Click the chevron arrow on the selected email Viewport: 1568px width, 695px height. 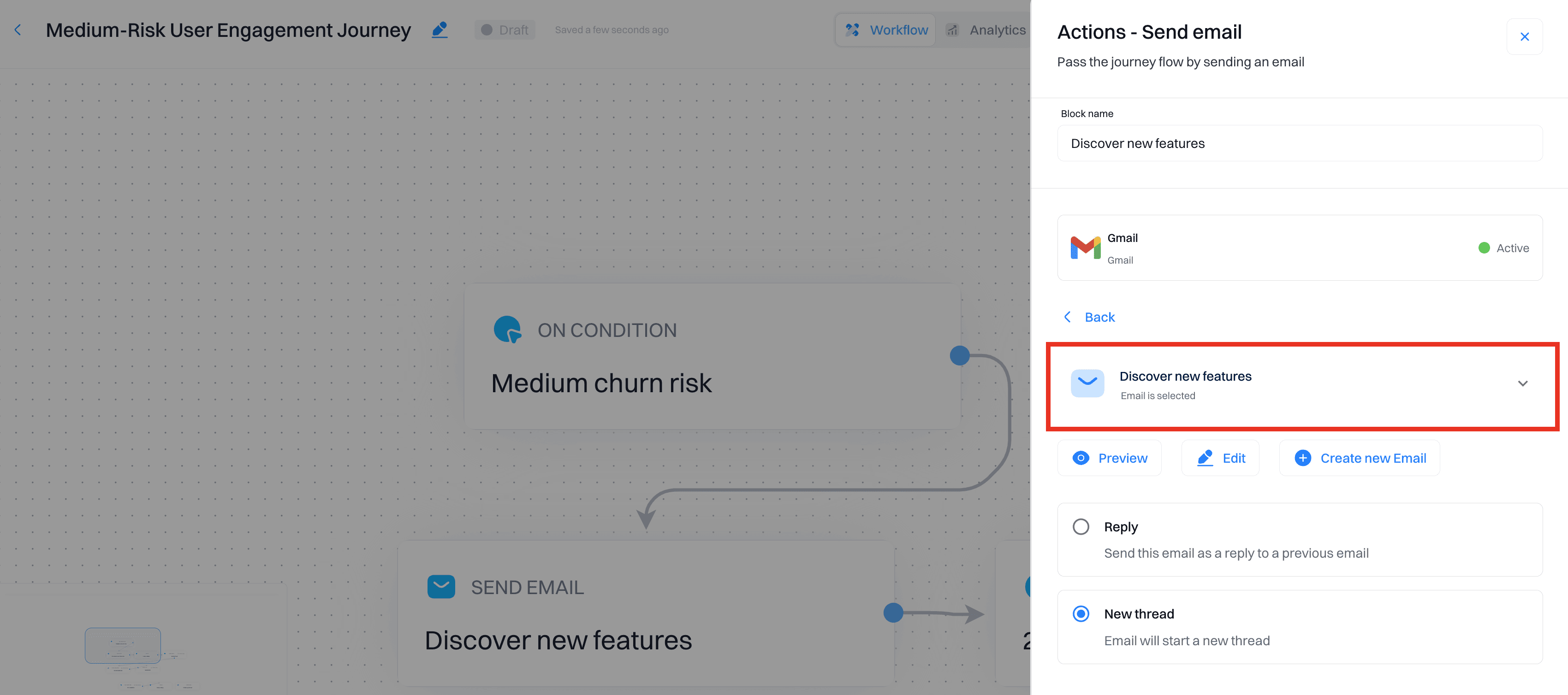[1522, 384]
